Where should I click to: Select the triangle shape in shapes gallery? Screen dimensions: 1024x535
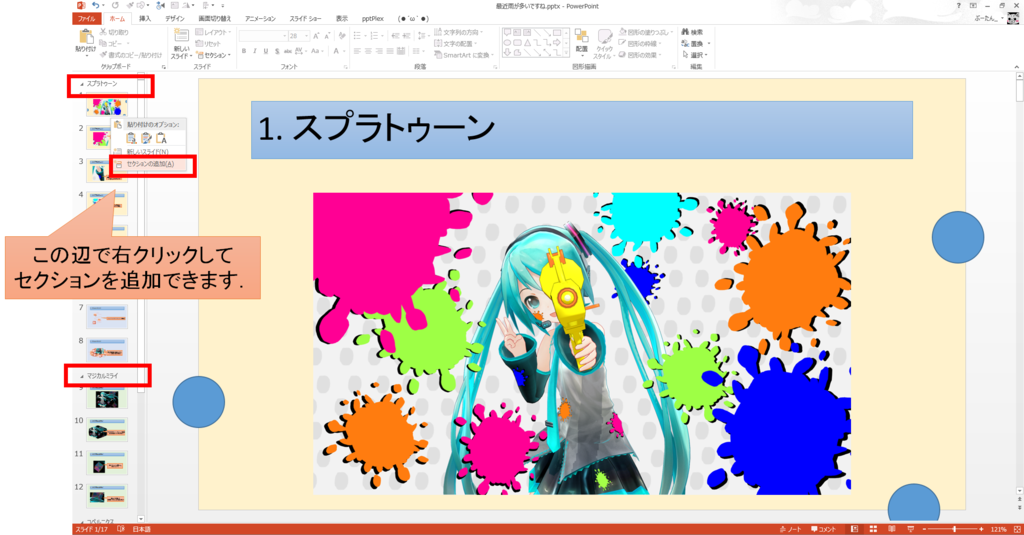[x=527, y=42]
